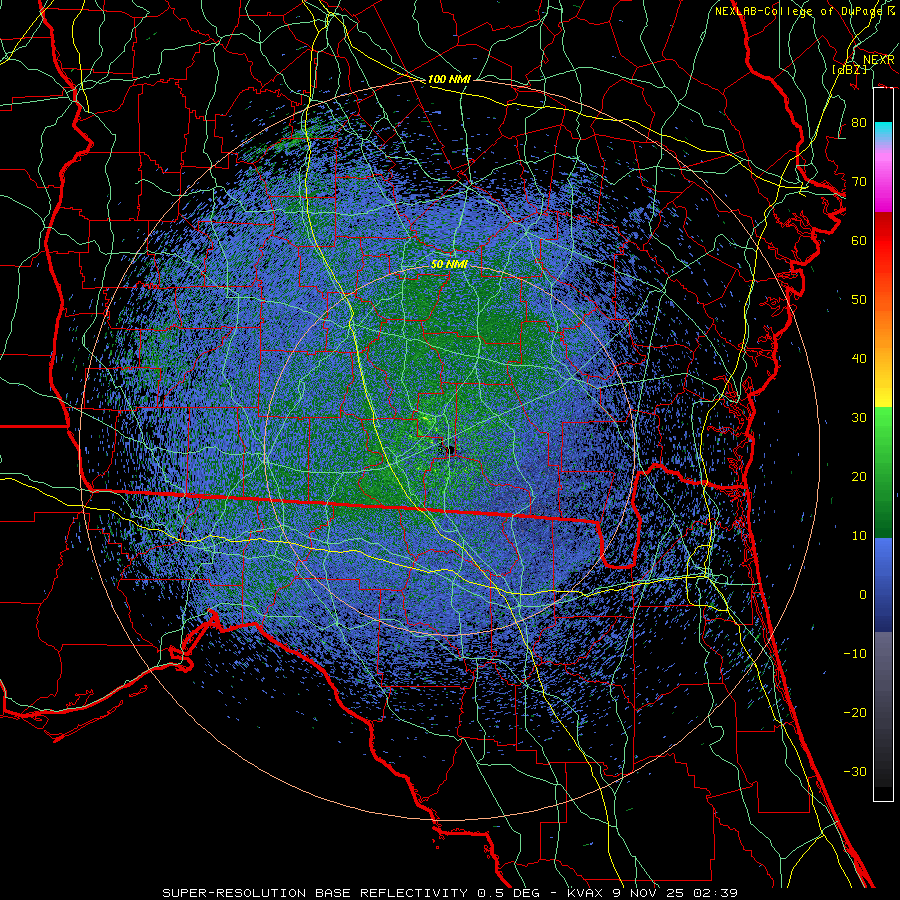Click the 0 value on the dBZ scale

(x=863, y=595)
